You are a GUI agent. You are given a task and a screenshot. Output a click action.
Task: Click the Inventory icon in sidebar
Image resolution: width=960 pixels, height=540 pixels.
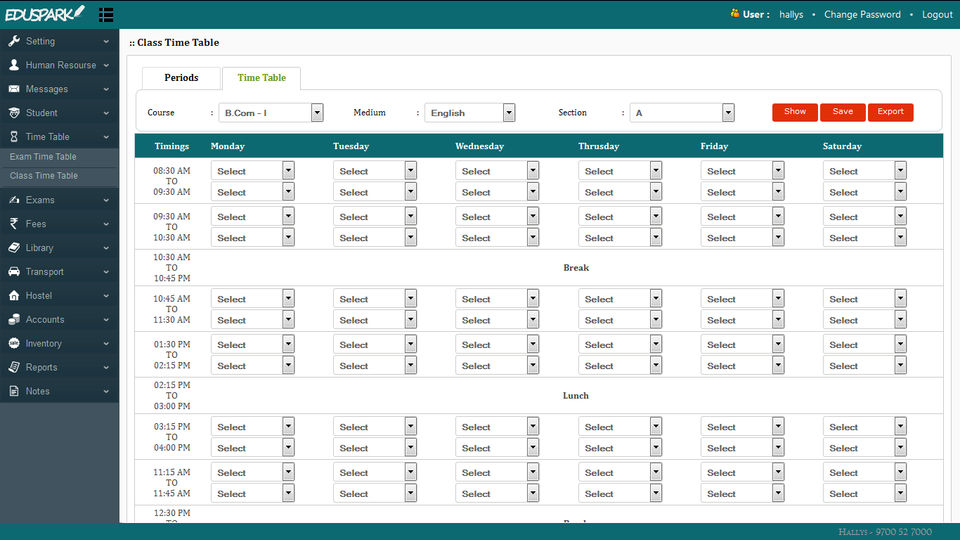13,343
